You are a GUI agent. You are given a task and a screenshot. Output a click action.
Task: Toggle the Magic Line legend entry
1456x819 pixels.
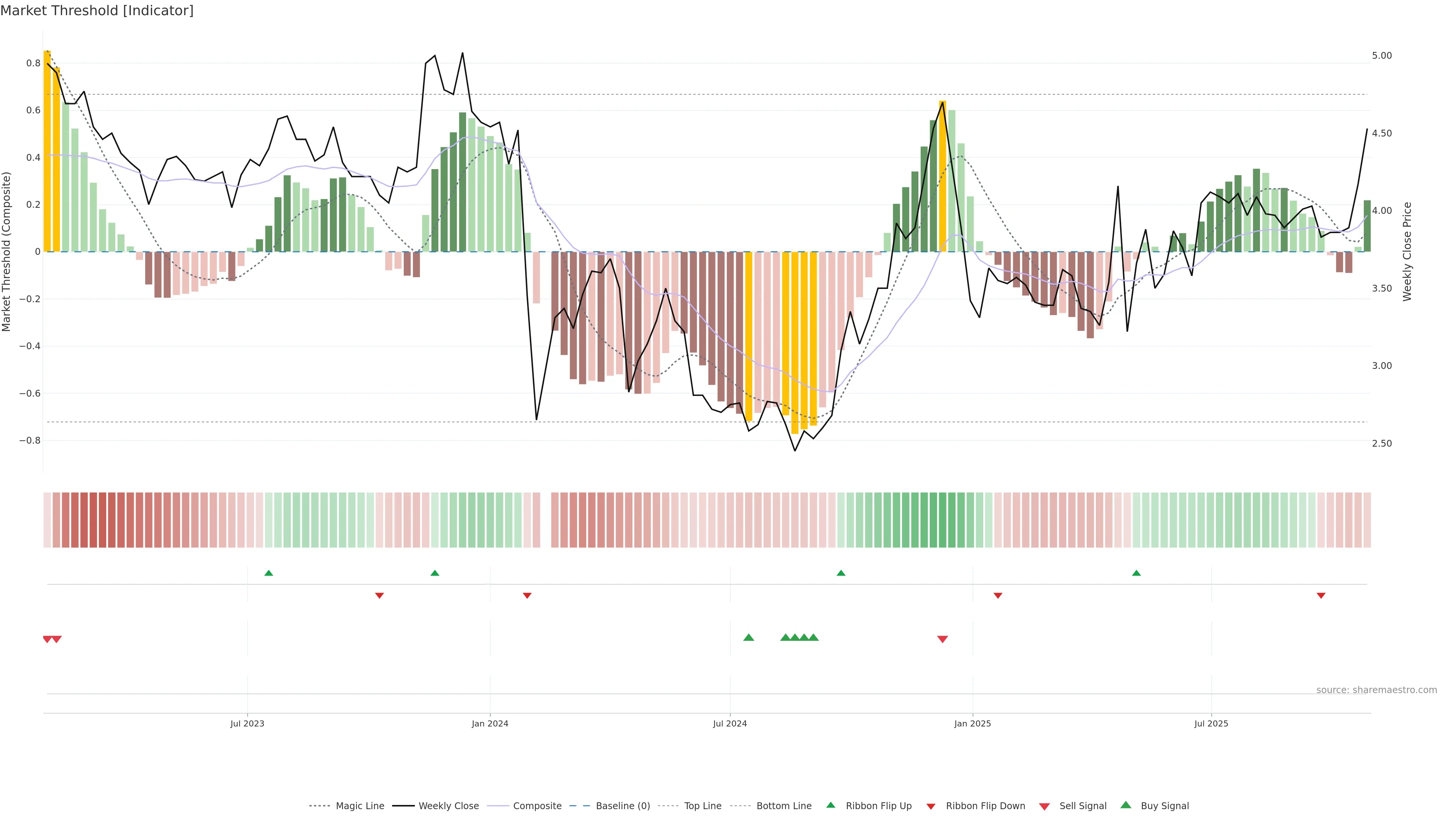click(359, 806)
